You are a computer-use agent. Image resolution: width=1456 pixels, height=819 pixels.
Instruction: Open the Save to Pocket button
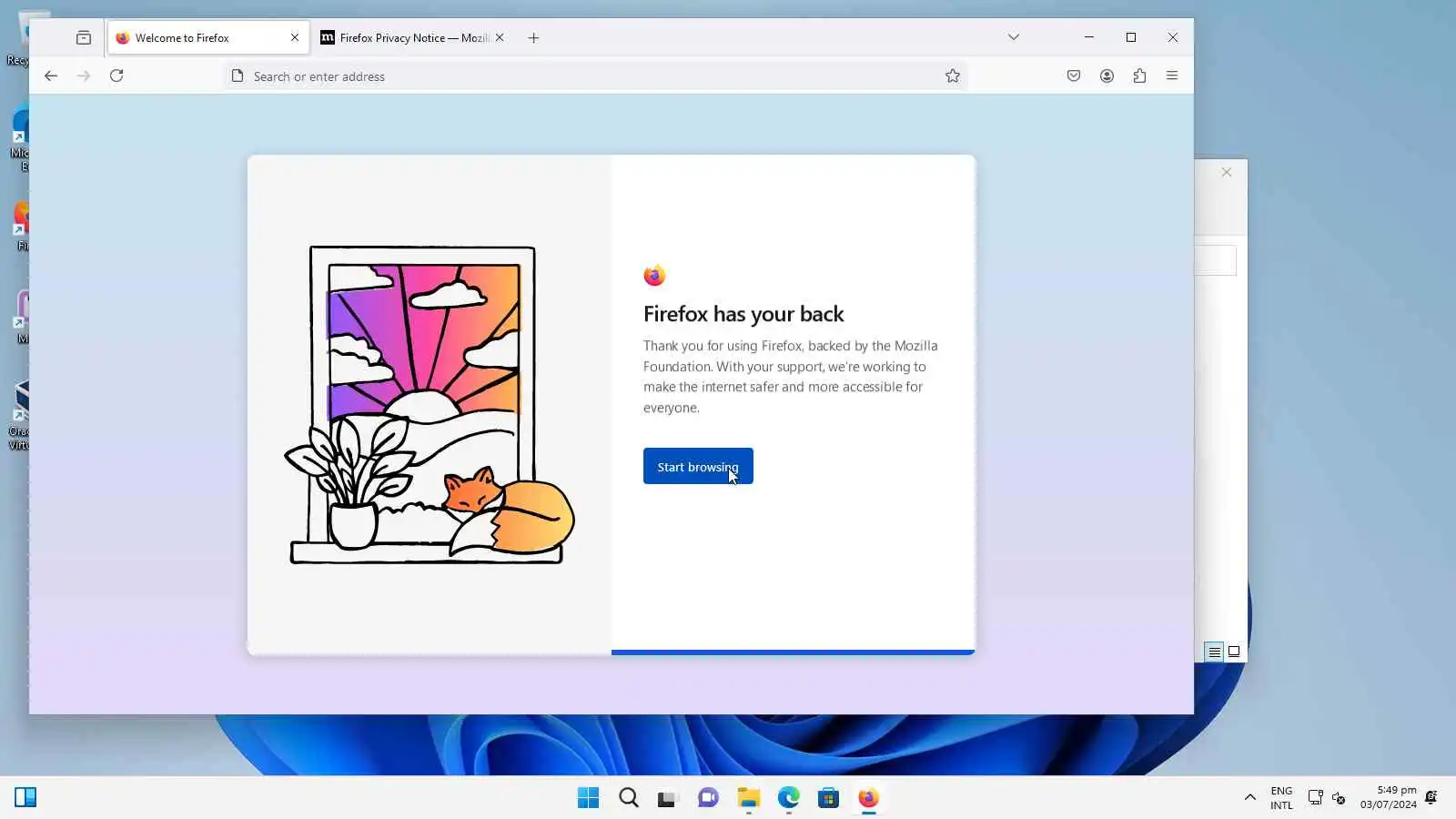1074,76
